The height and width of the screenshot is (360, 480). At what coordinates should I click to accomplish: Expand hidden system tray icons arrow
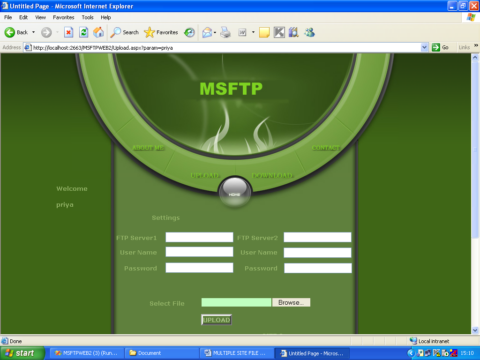411,353
